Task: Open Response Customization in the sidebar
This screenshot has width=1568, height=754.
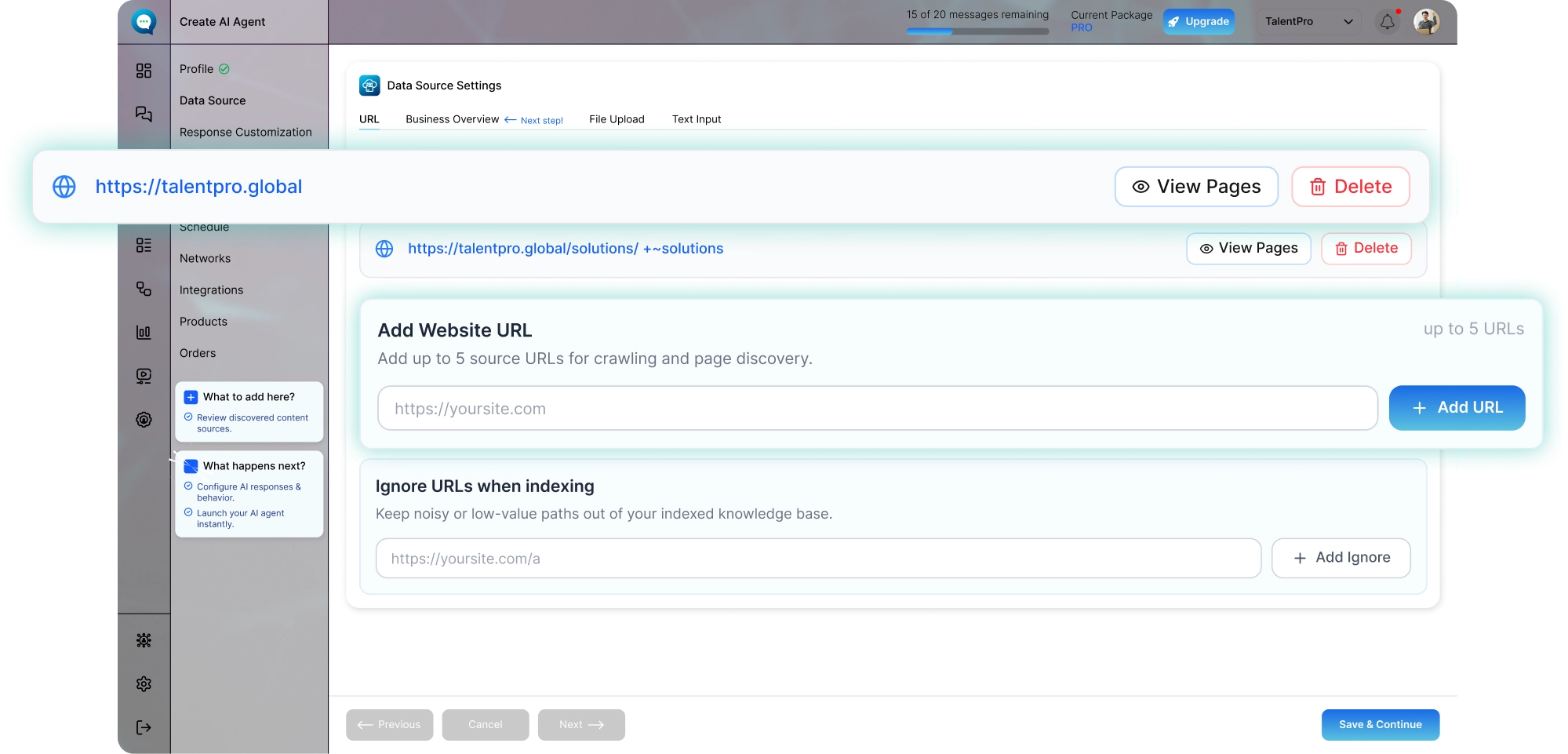Action: 246,132
